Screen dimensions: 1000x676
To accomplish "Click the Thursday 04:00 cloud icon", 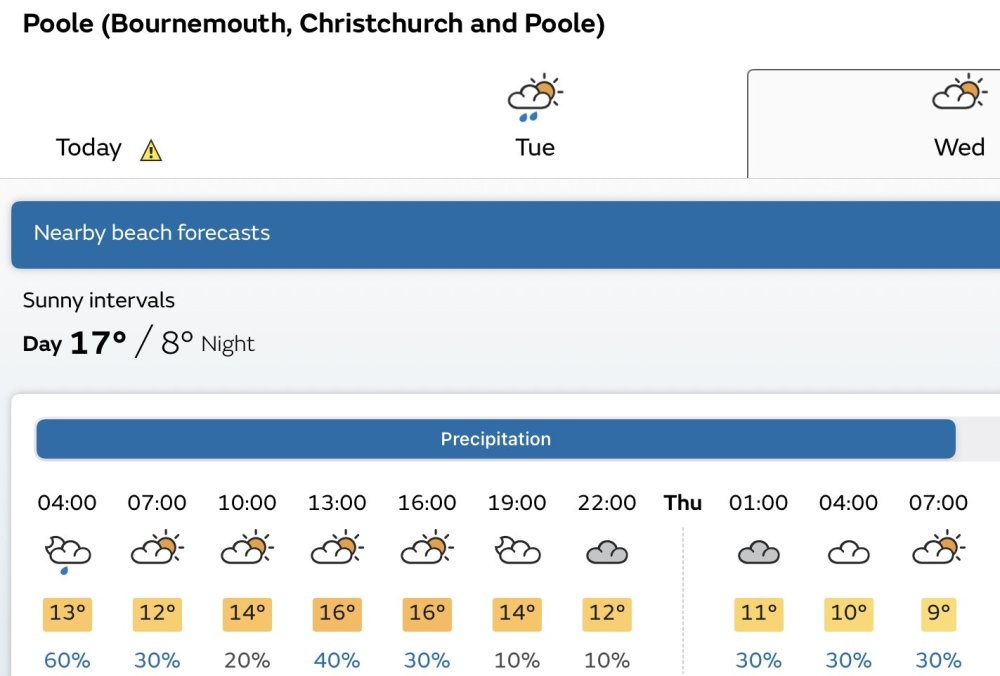I will [848, 552].
